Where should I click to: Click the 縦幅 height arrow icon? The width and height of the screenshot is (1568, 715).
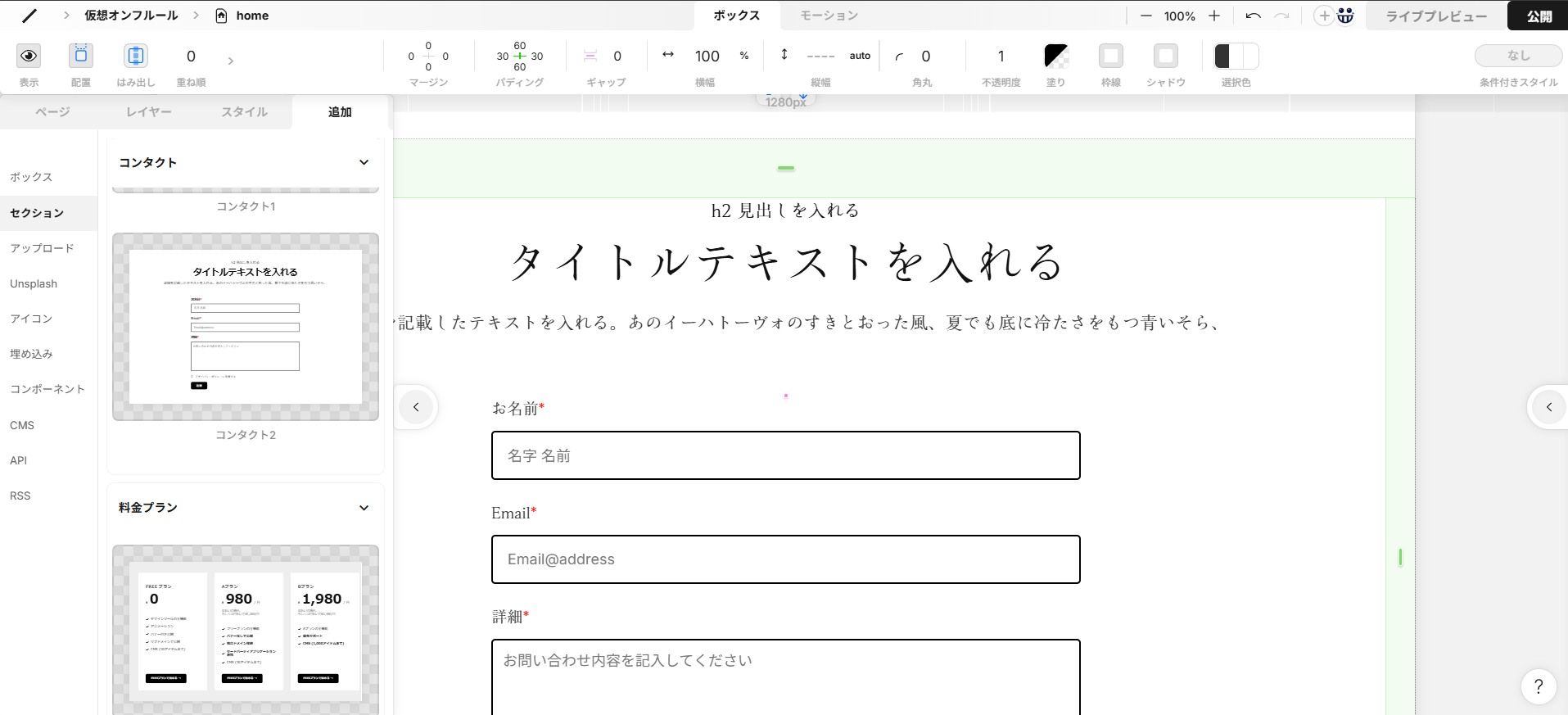point(784,54)
